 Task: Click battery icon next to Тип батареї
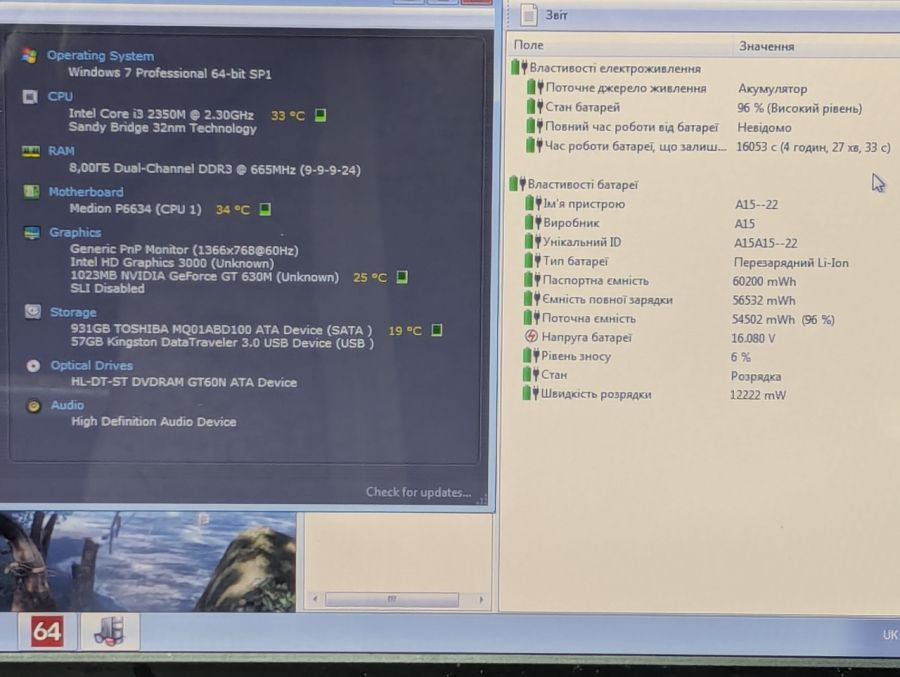533,261
